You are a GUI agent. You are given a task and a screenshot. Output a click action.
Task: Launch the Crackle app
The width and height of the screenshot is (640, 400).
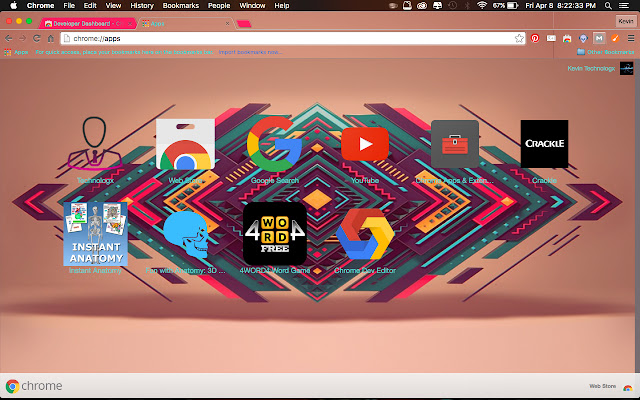tap(544, 144)
